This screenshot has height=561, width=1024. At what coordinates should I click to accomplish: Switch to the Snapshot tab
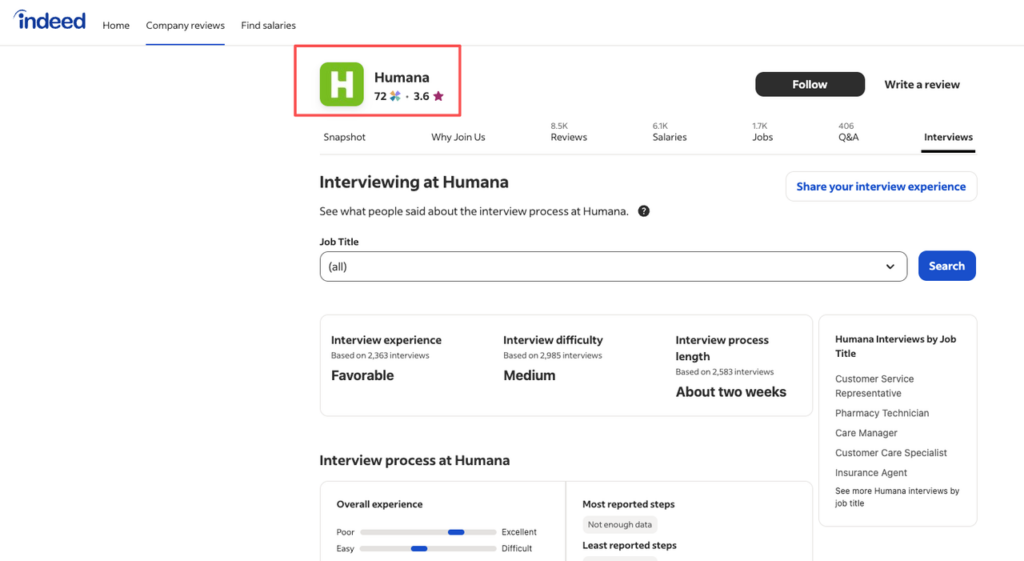[344, 137]
